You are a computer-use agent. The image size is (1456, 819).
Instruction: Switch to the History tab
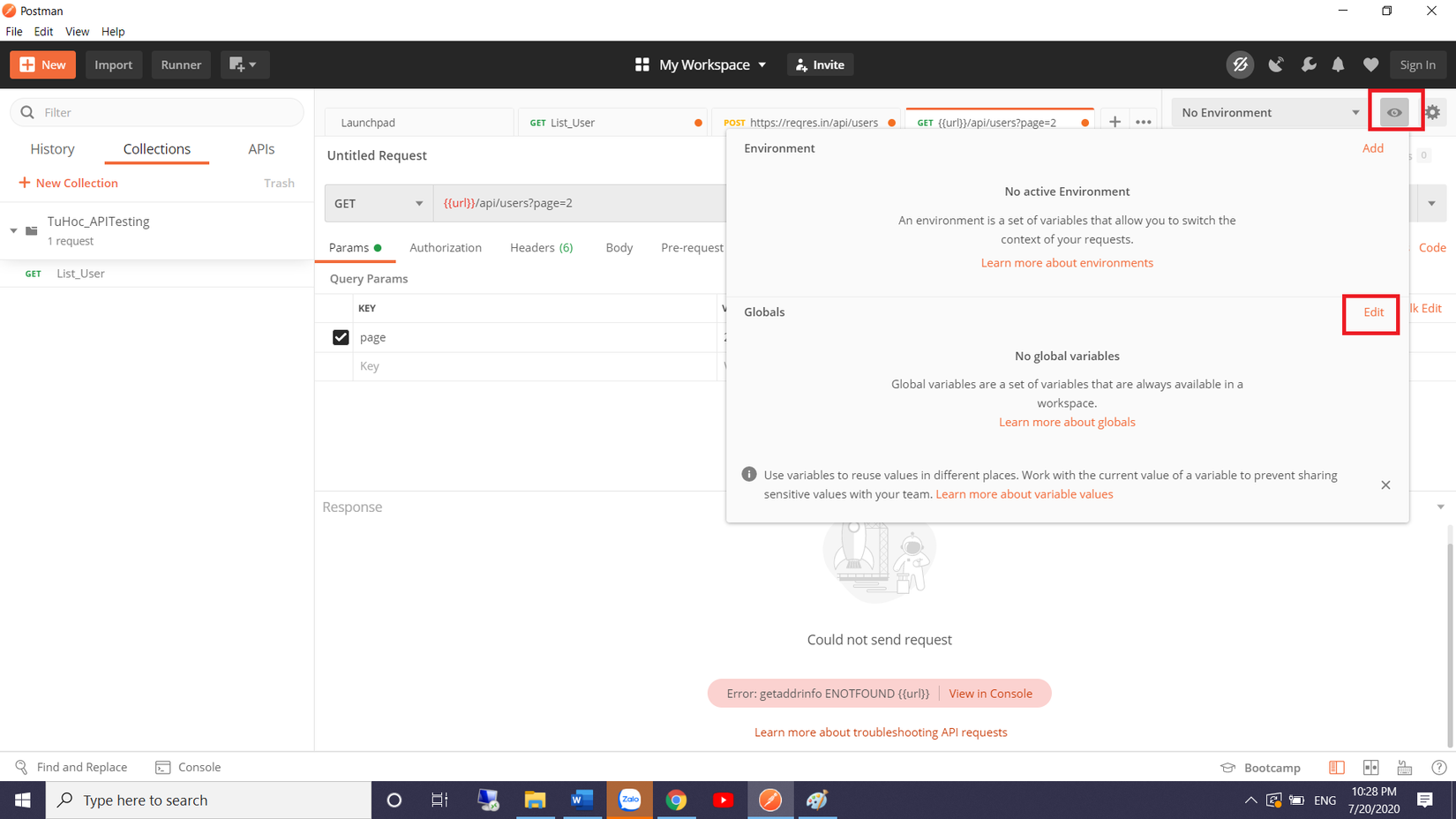tap(52, 148)
